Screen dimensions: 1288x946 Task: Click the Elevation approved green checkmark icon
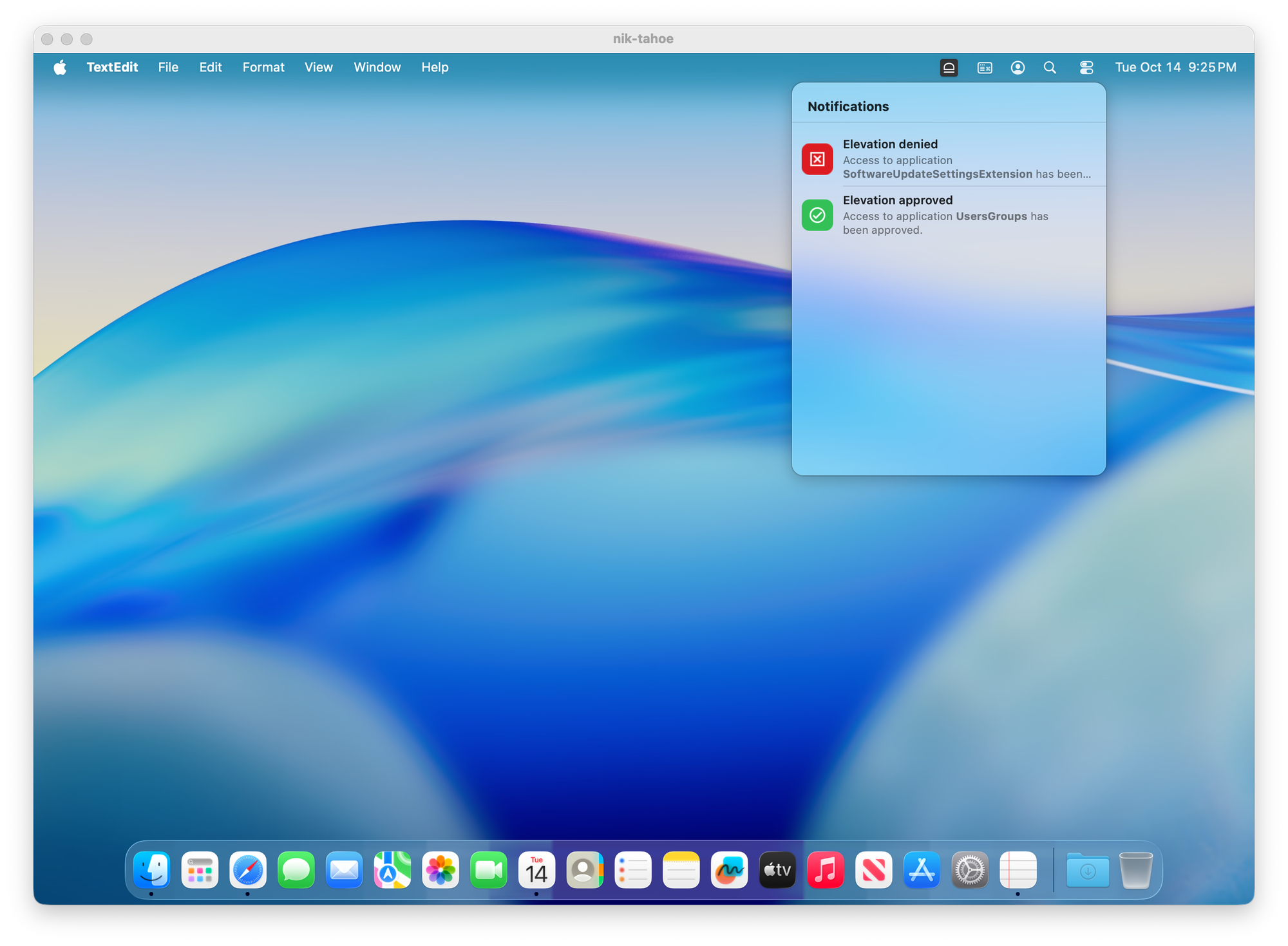[817, 215]
